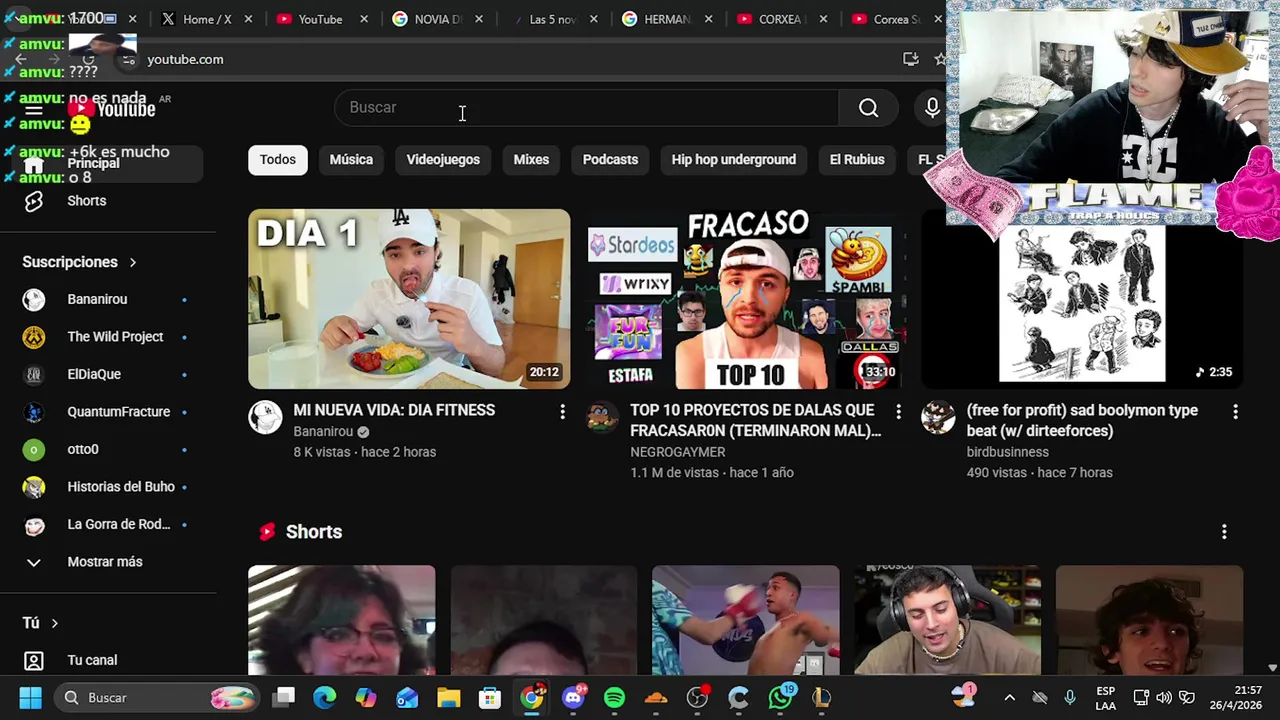Open the Shorts shelf three-dot menu
Viewport: 1280px width, 720px height.
point(1224,532)
